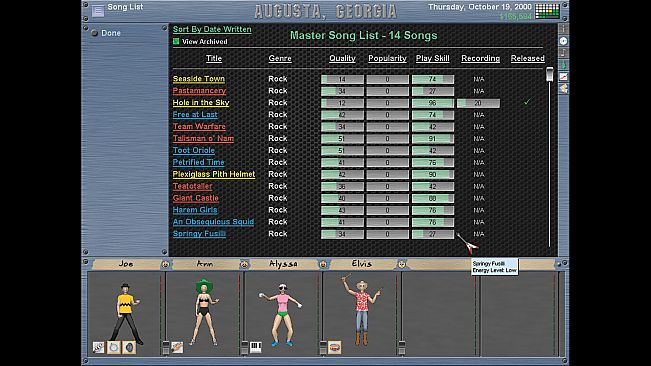Select Joe's dark round instrument icon

[129, 347]
